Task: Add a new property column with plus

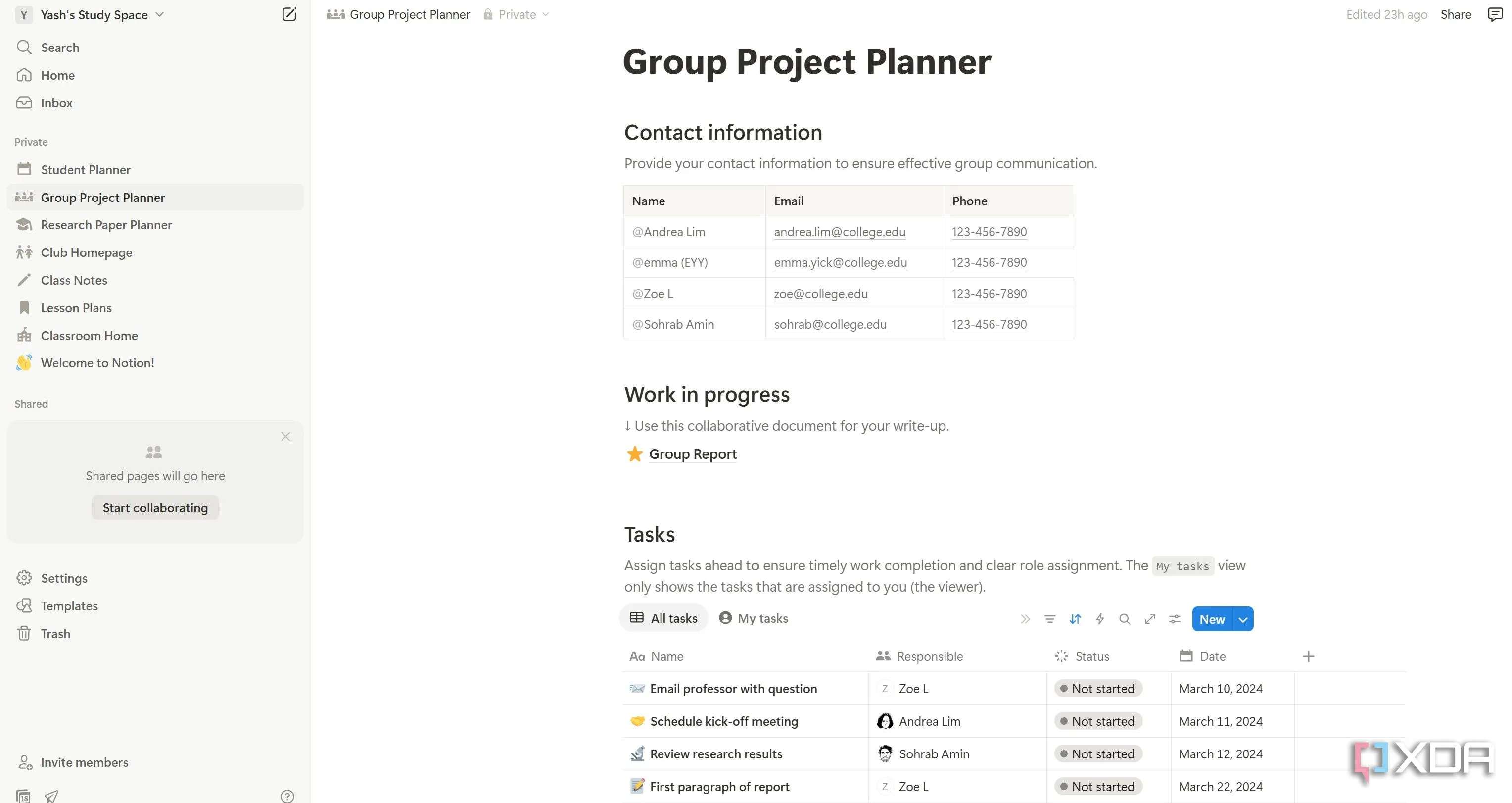Action: click(1308, 656)
